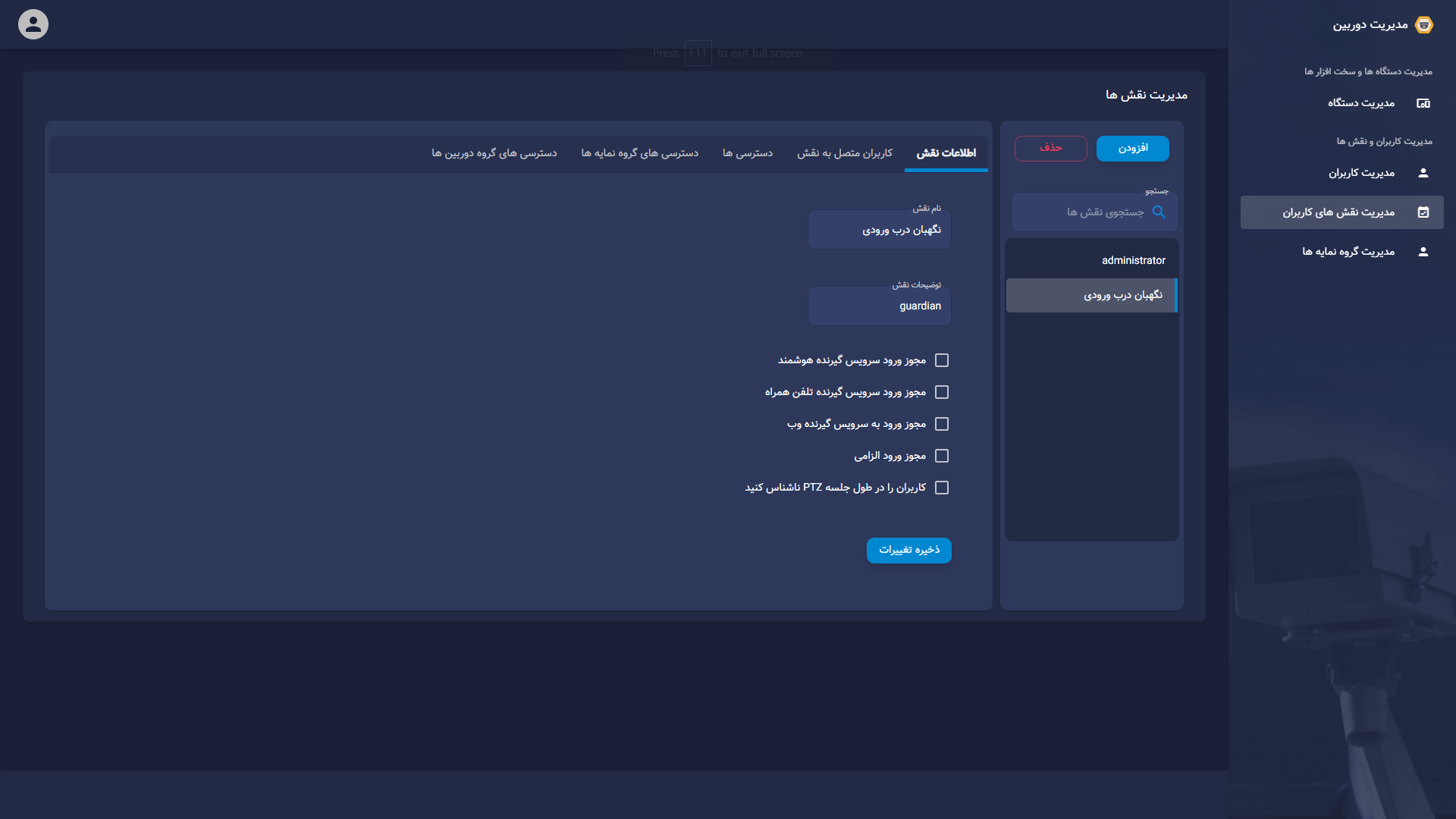
Task: Select administrator role in the list
Action: point(1092,260)
